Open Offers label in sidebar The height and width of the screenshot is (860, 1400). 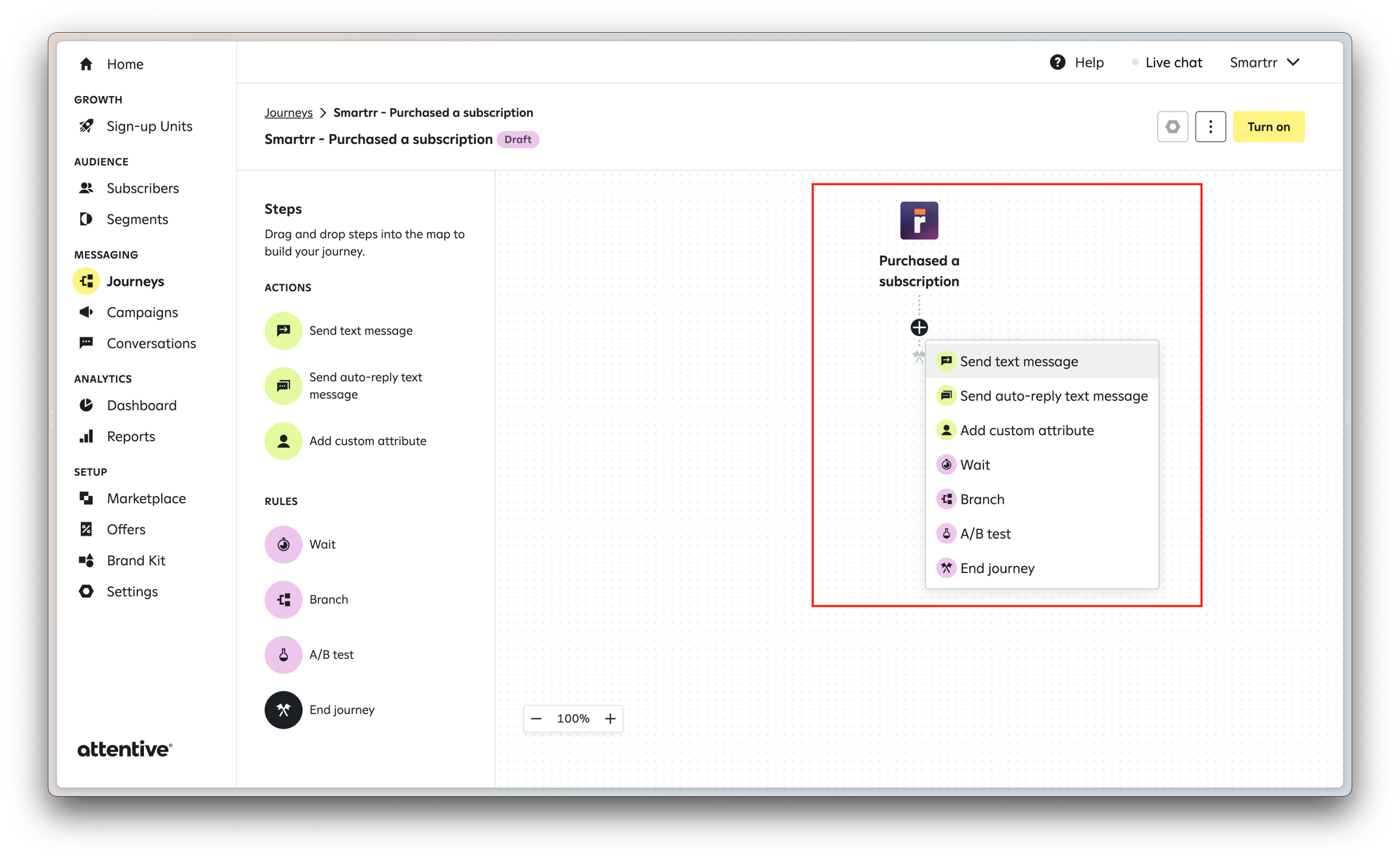(126, 529)
